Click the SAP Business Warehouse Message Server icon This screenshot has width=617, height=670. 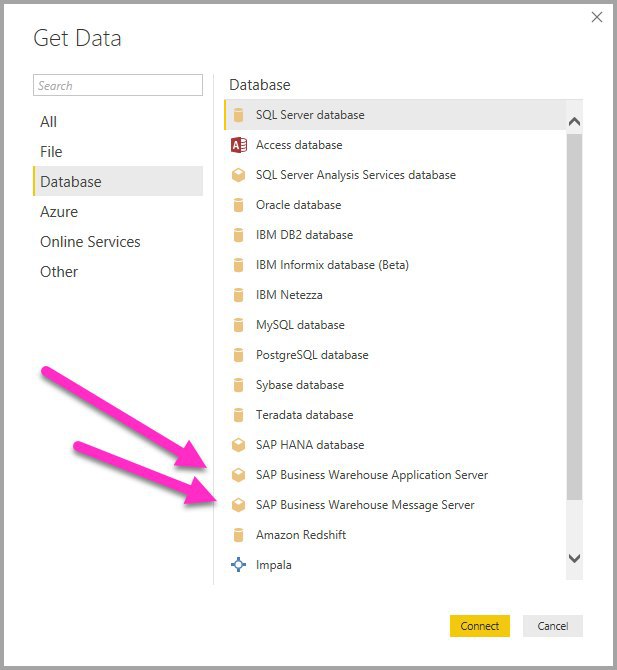coord(238,505)
